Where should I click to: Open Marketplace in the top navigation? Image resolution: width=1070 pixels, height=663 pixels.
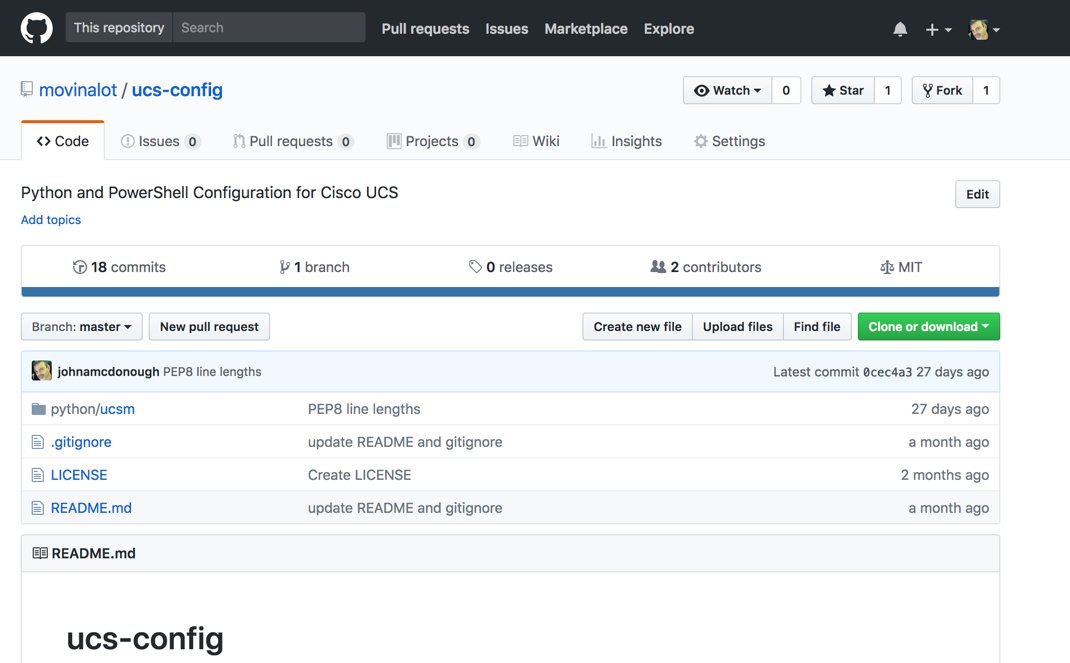pos(585,29)
